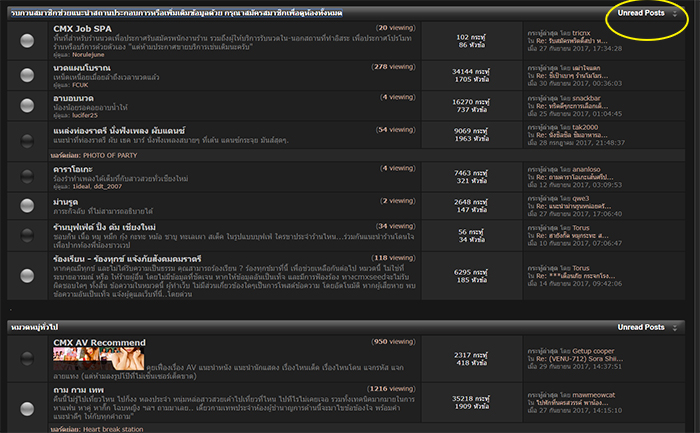Image resolution: width=700 pixels, height=433 pixels.
Task: Open the board title in the 118 viewing row
Action: tap(127, 259)
